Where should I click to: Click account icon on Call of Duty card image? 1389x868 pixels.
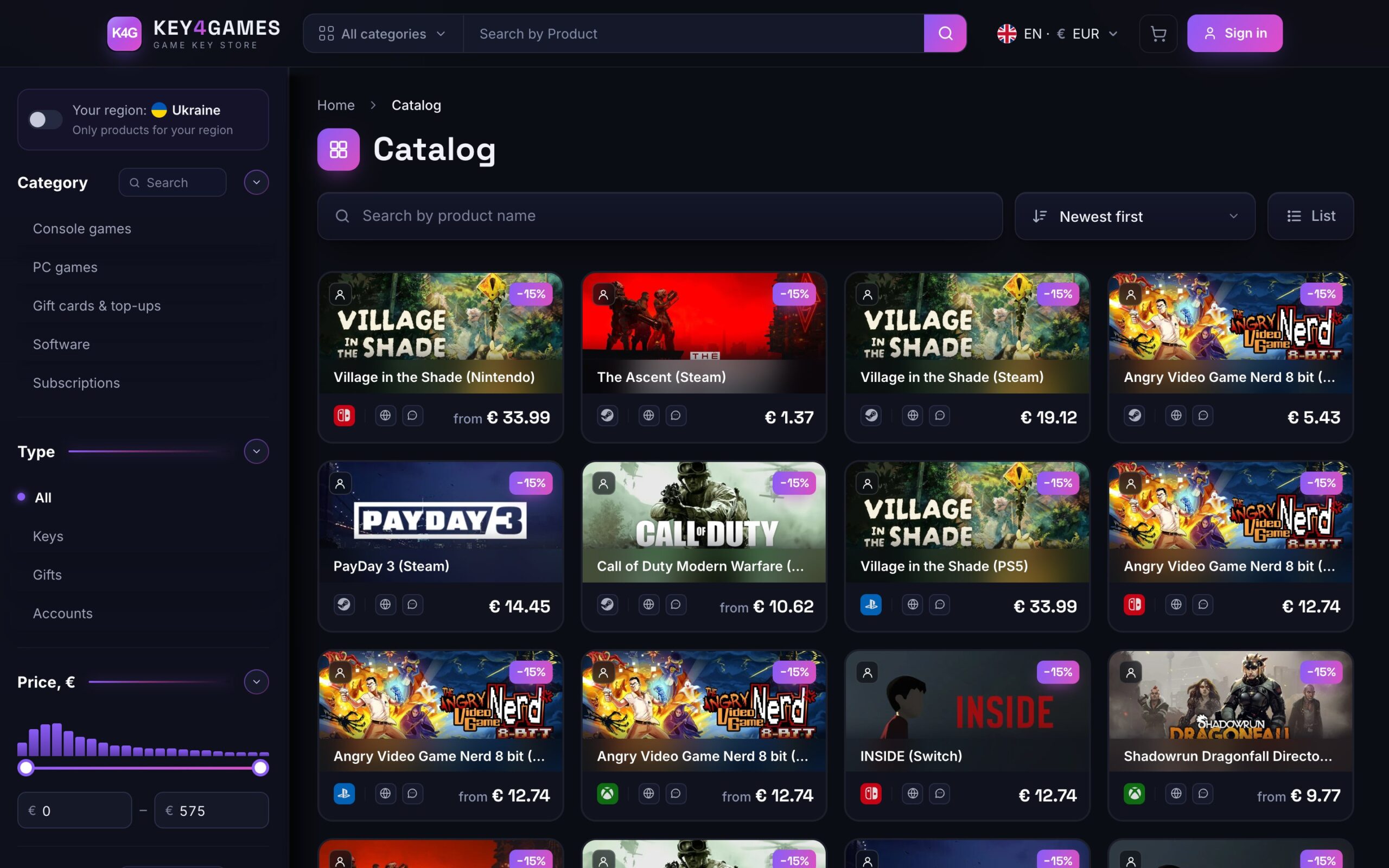603,483
